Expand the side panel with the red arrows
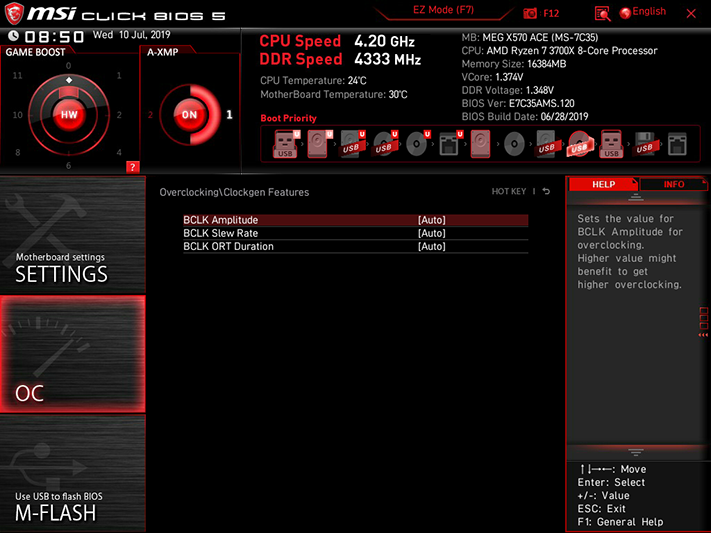Viewport: 711px width, 533px height. (x=703, y=335)
